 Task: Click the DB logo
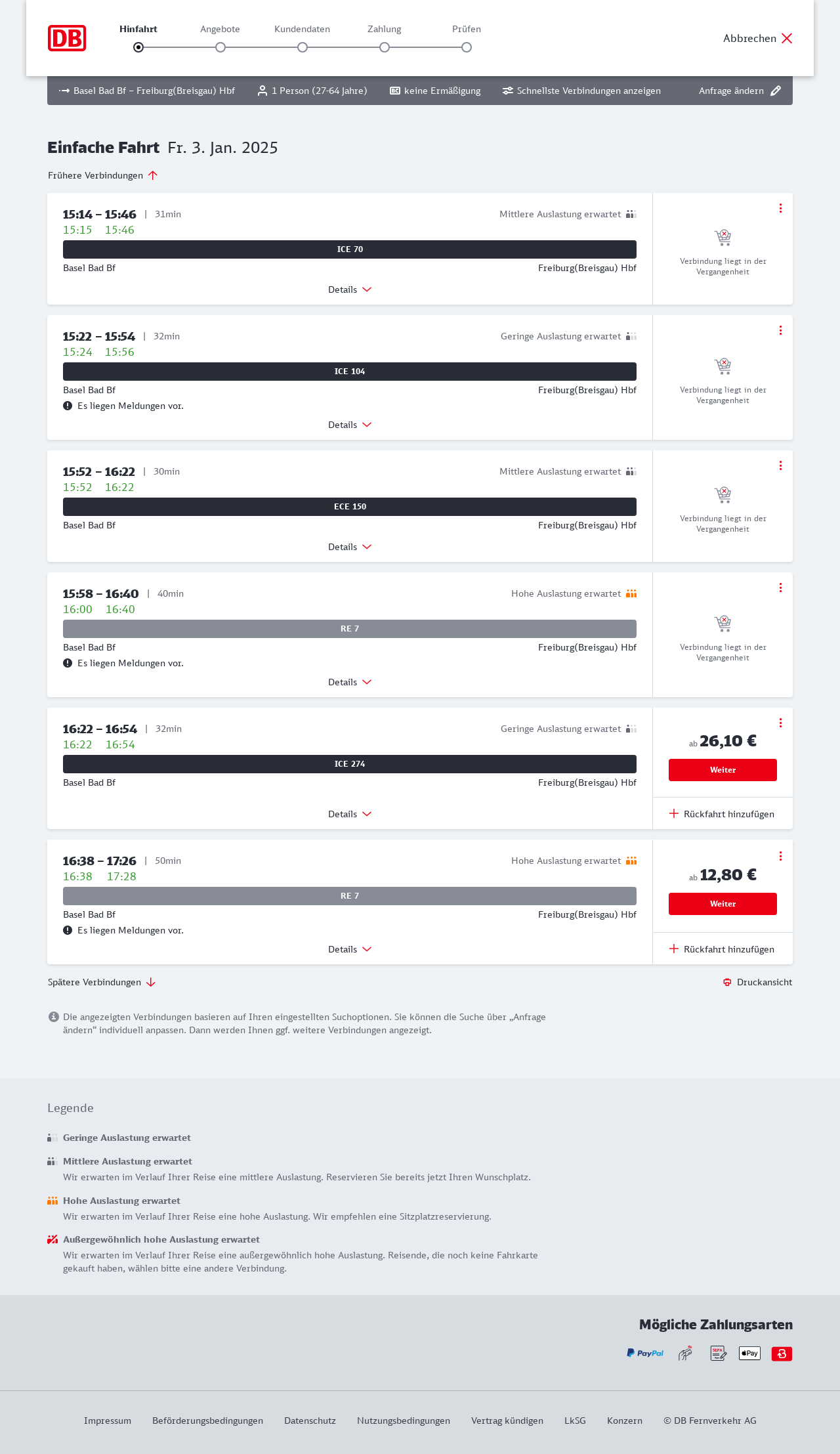[67, 38]
